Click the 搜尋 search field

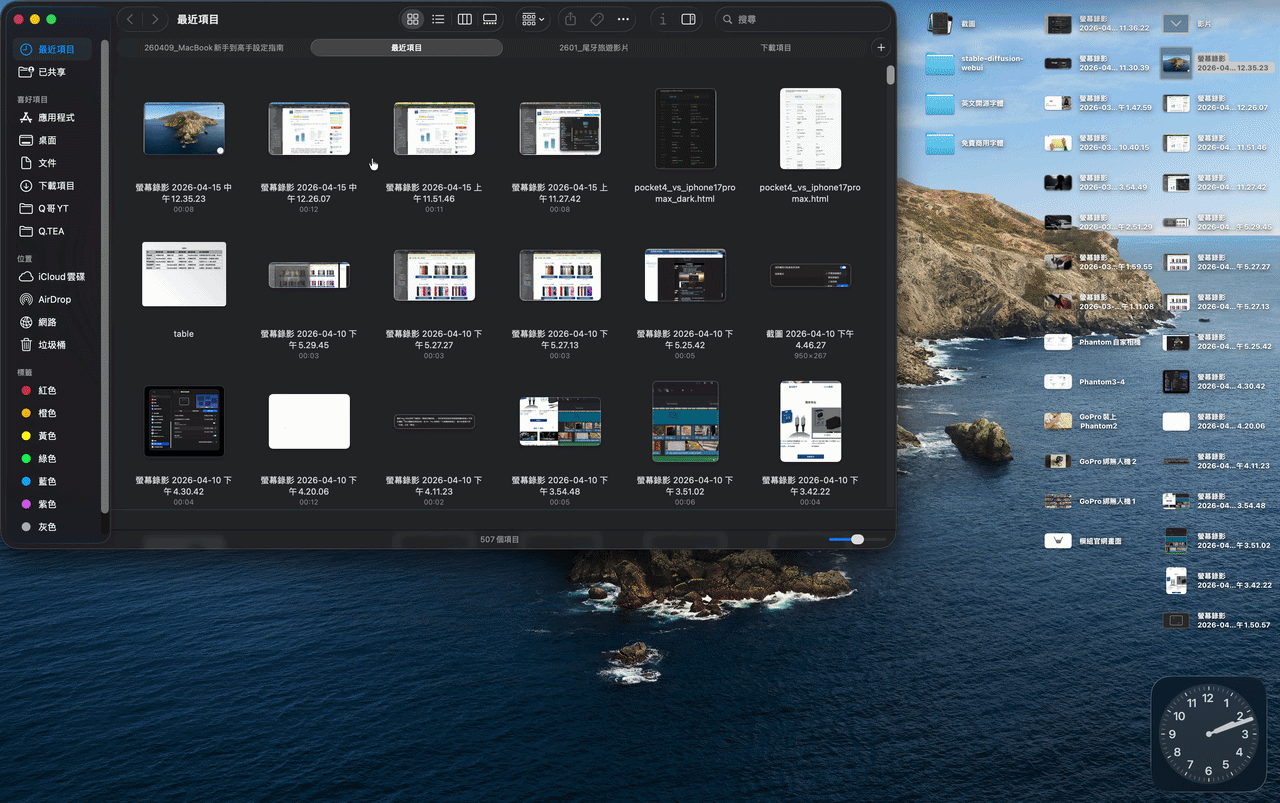805,19
